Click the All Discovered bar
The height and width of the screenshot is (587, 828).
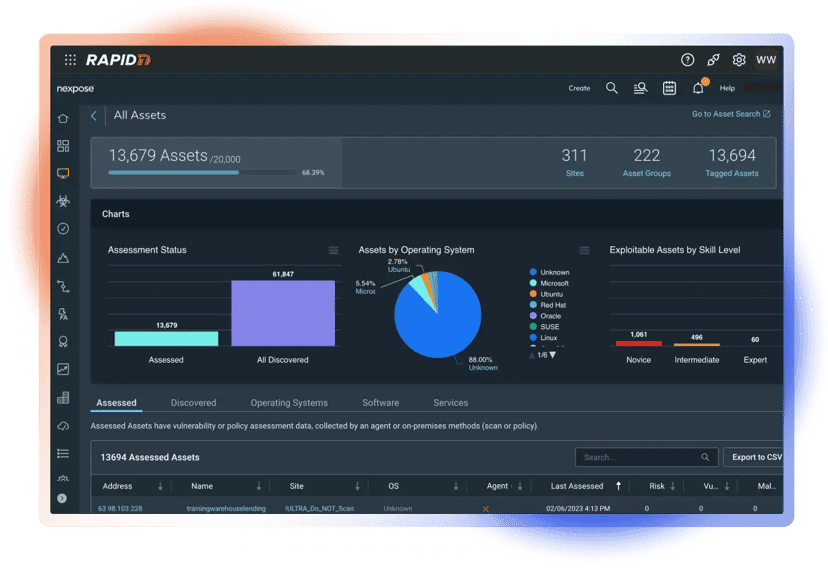[283, 313]
